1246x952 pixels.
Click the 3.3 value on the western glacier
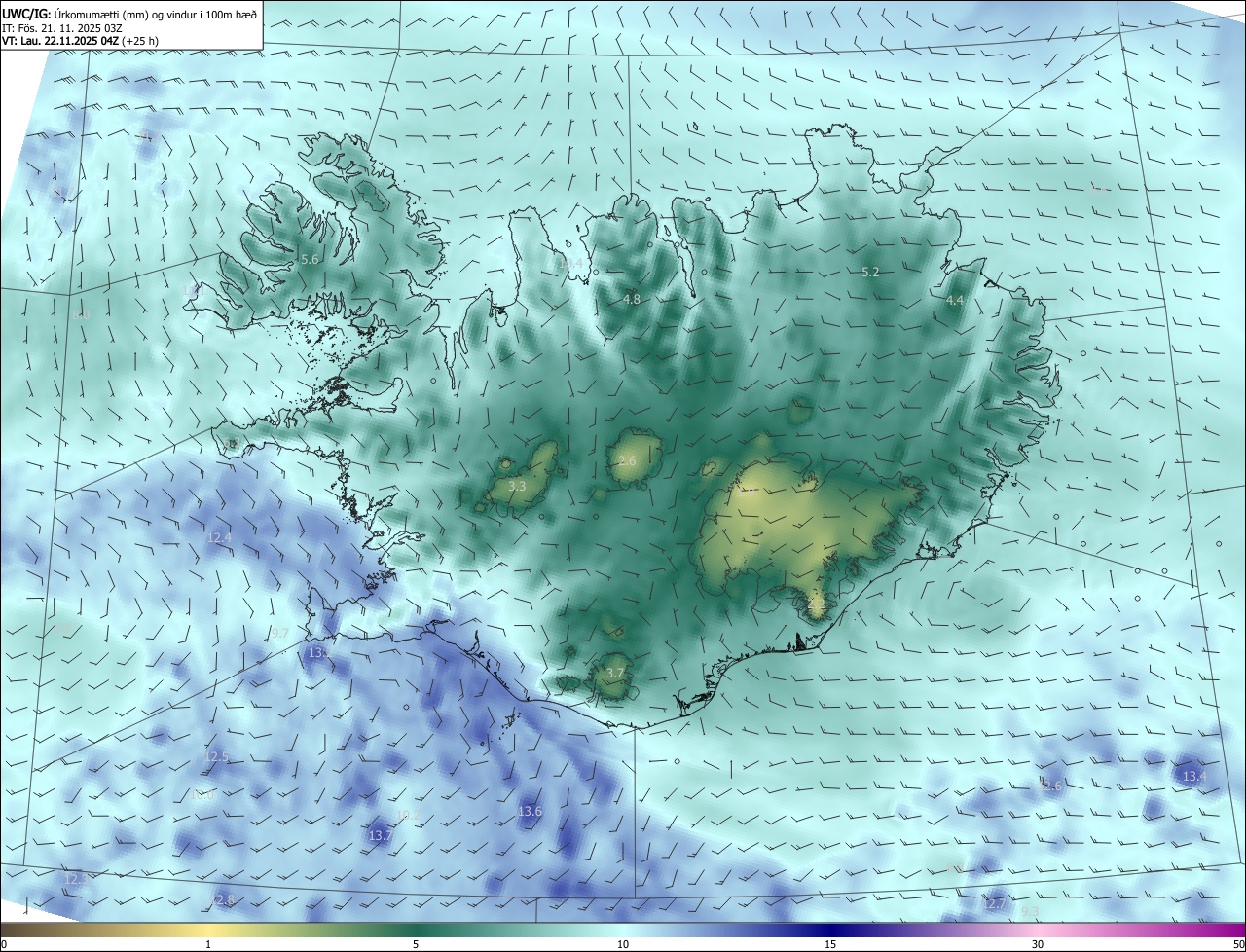[517, 486]
